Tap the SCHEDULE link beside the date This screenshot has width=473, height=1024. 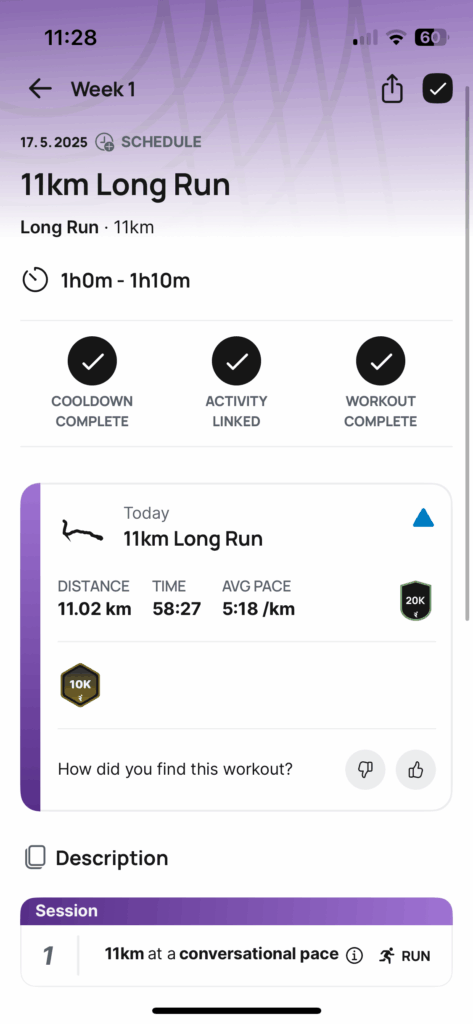tap(161, 142)
